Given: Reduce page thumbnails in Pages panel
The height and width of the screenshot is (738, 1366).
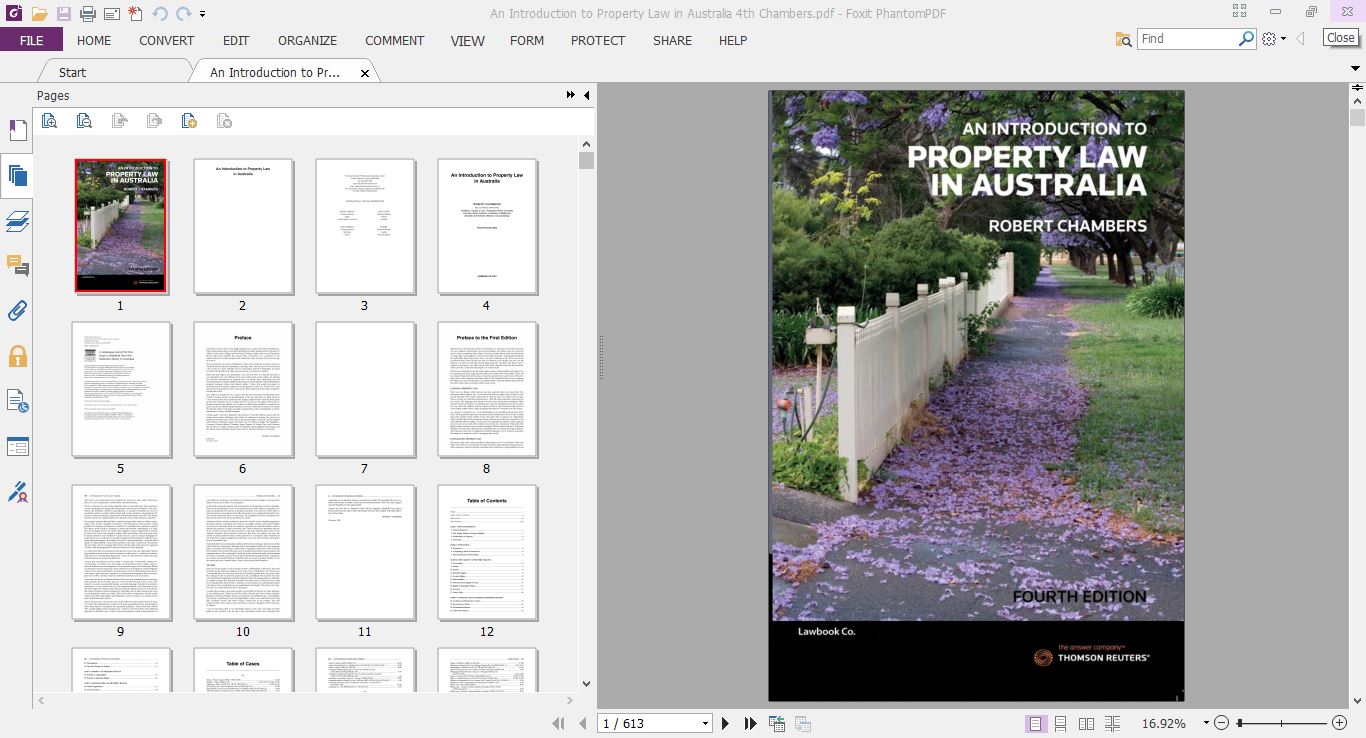Looking at the screenshot, I should (x=84, y=121).
